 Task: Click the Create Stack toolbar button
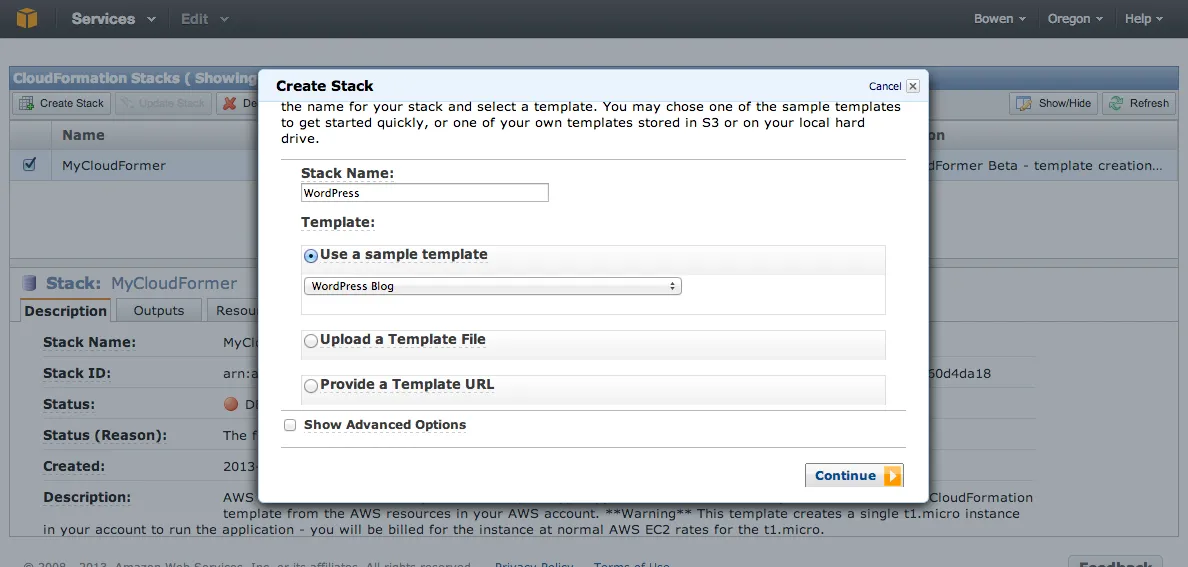62,103
